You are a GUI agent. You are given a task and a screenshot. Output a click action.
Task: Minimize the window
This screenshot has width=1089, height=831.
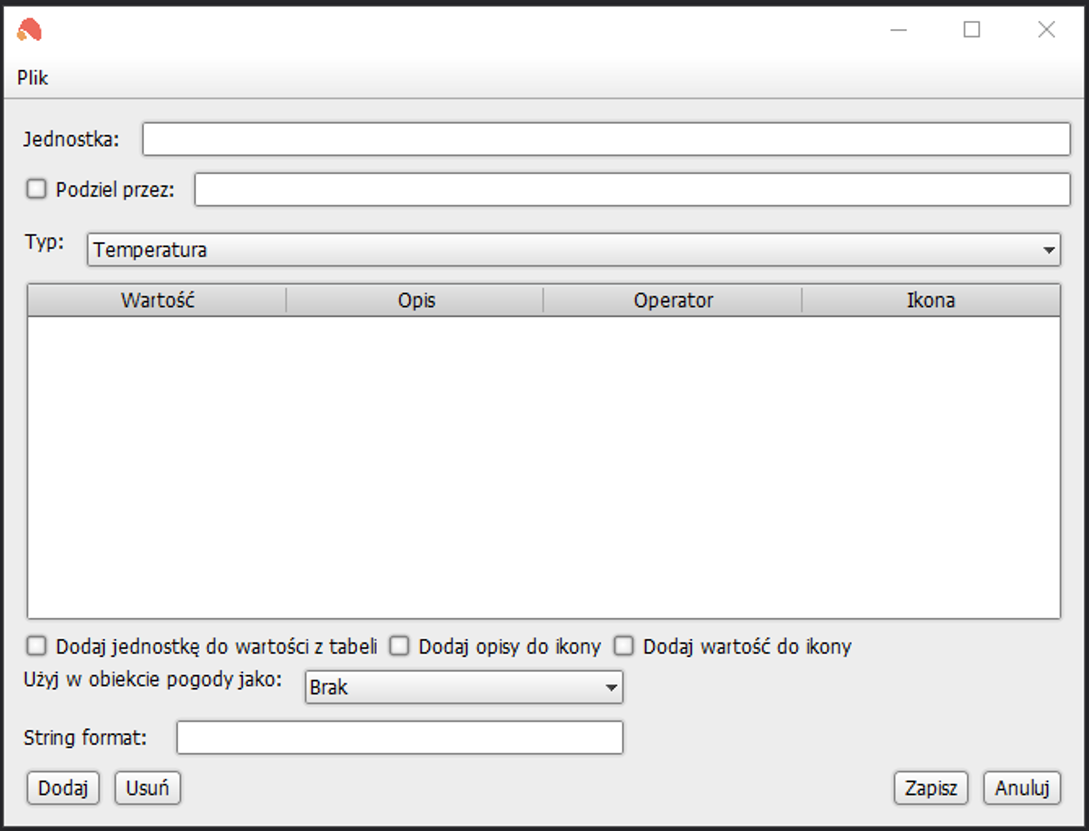tap(899, 30)
